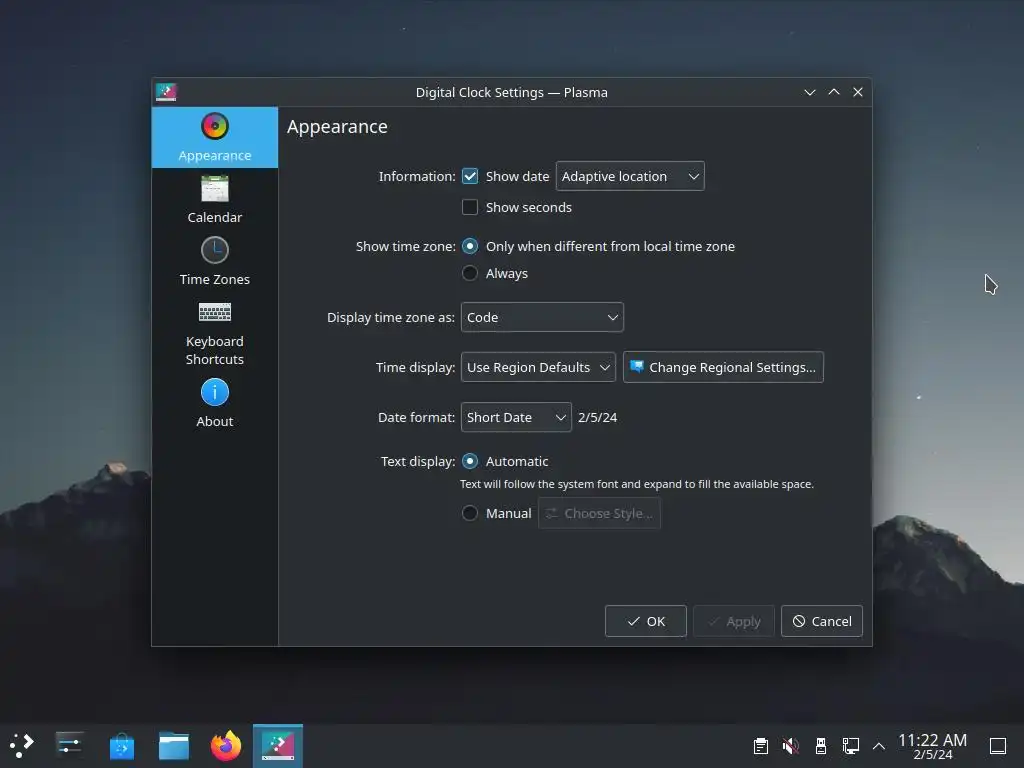Launch Firefox from the taskbar
1024x768 pixels.
[x=226, y=745]
